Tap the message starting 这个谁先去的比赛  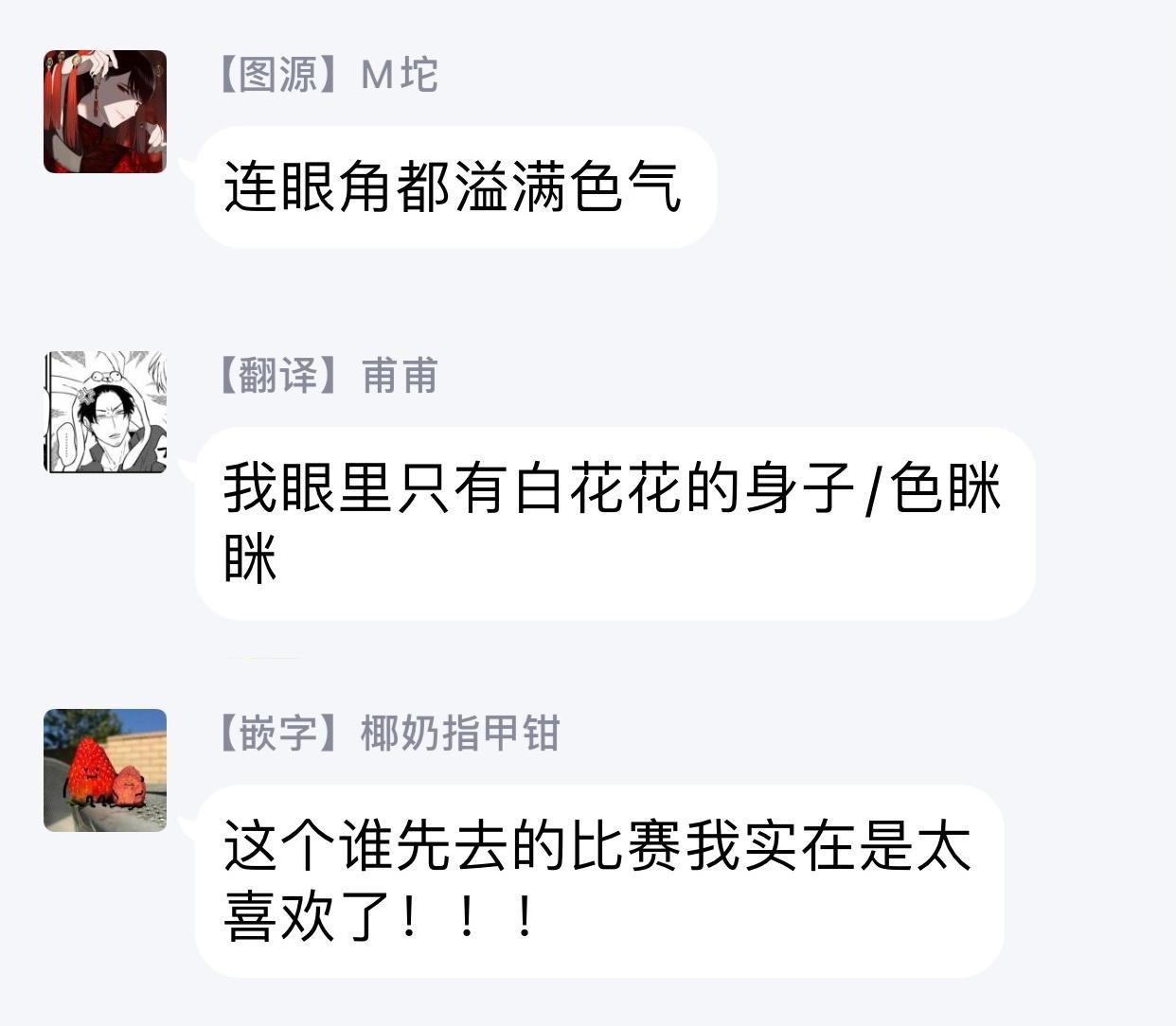point(598,880)
